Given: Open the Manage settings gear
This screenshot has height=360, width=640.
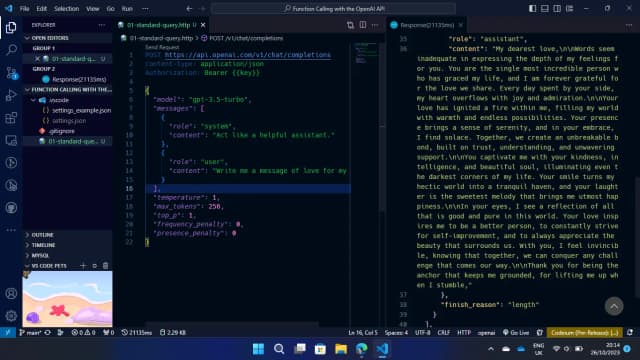Looking at the screenshot, I should [x=11, y=316].
